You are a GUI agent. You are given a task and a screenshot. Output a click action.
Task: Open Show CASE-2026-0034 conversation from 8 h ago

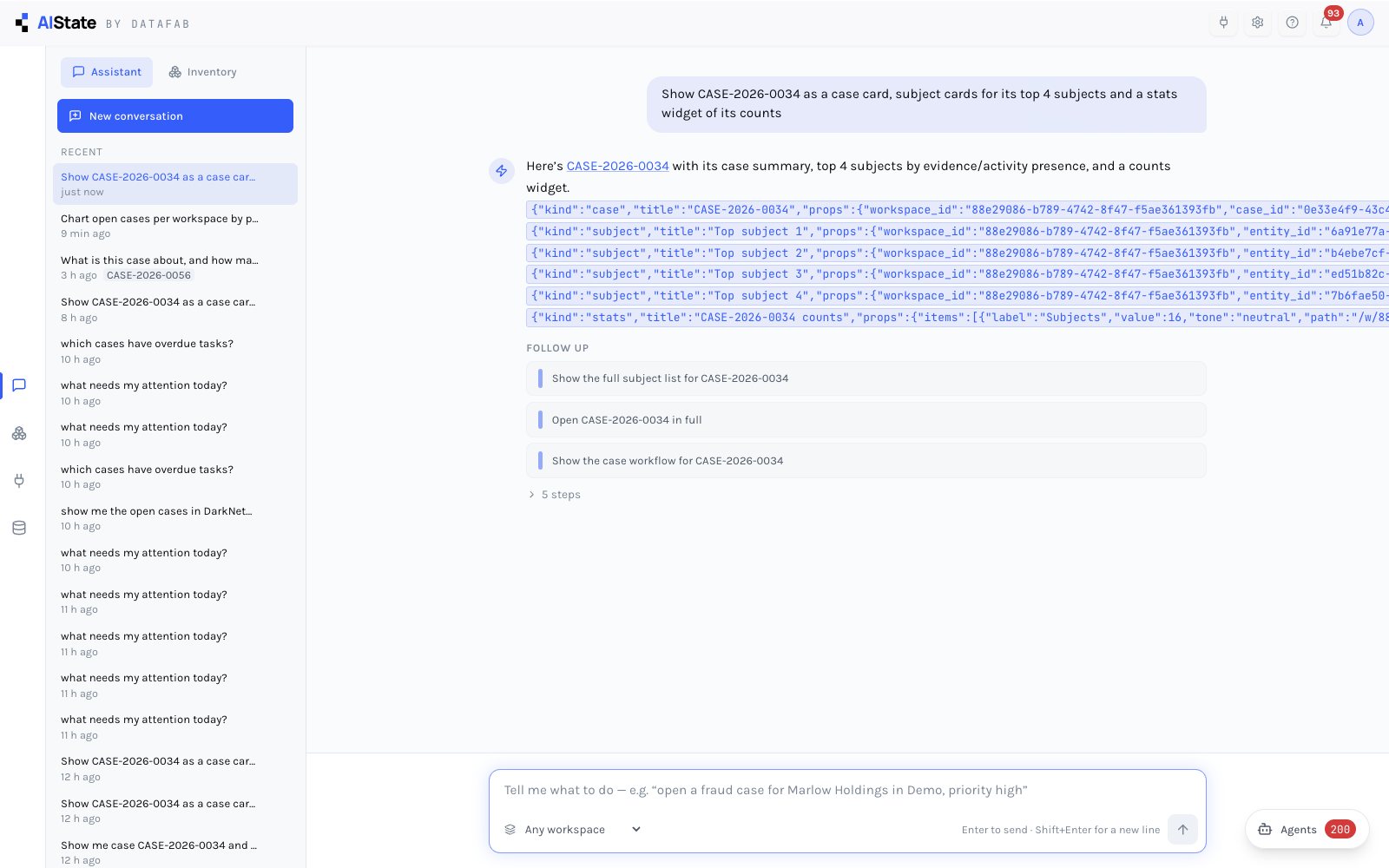click(175, 309)
